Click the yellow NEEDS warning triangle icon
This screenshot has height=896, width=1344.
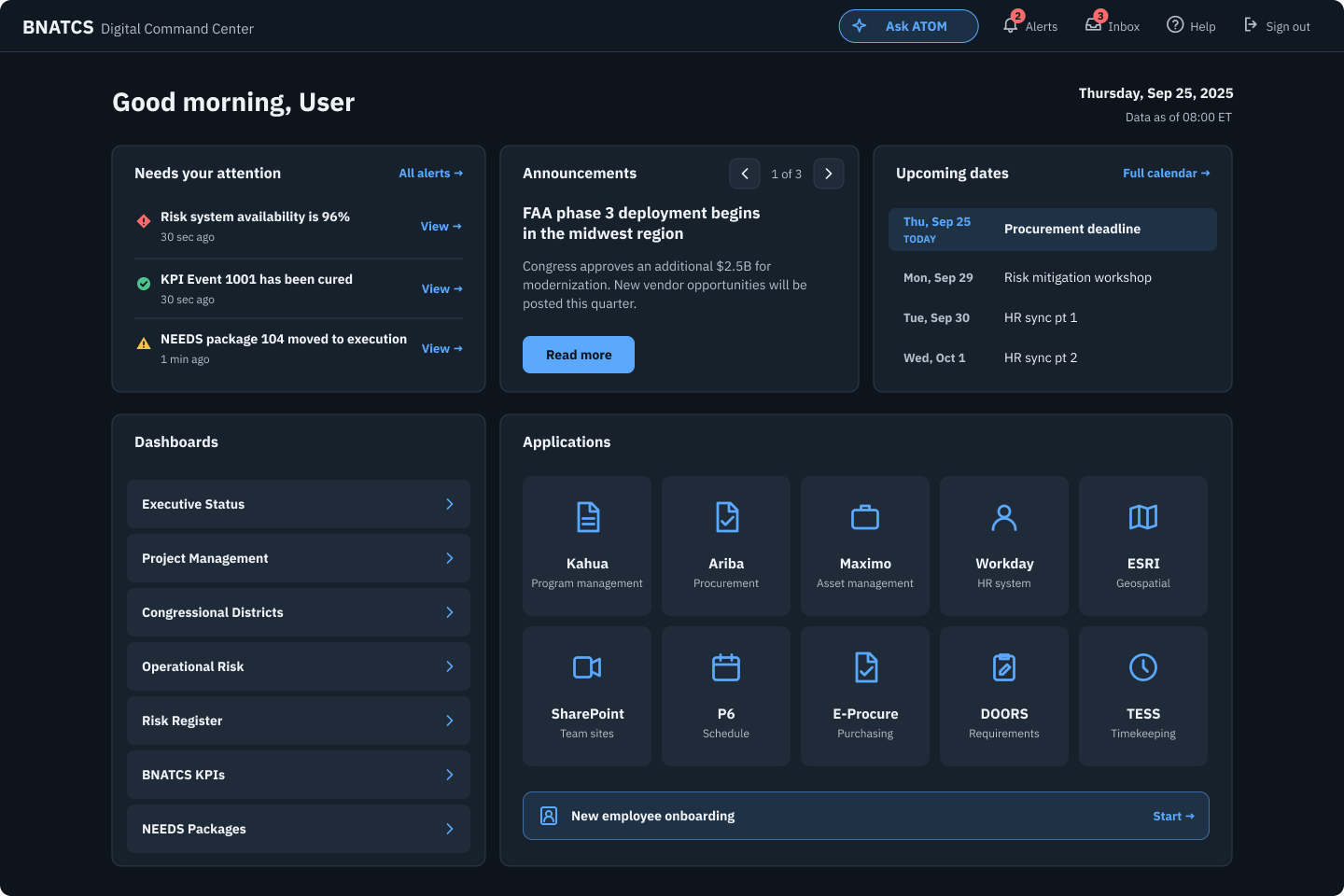144,343
